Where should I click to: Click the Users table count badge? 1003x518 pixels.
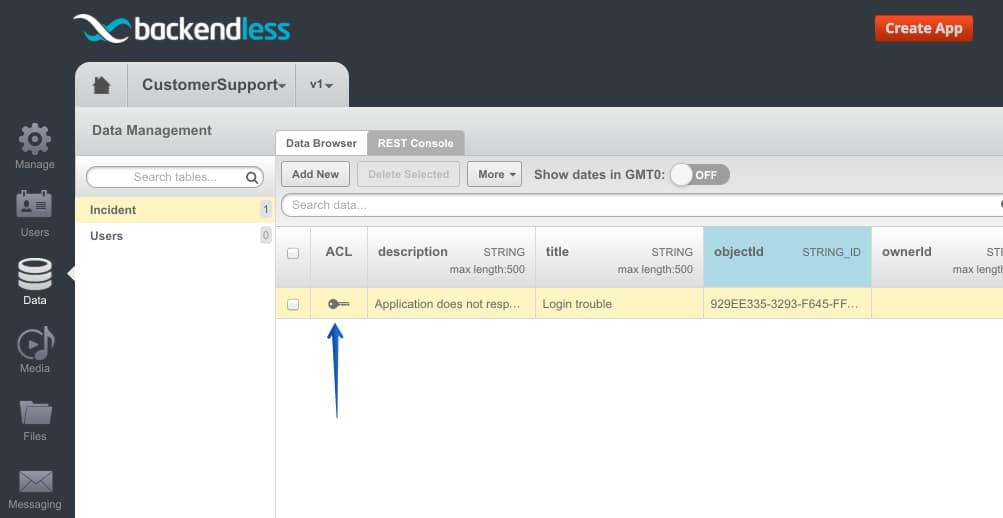[265, 235]
